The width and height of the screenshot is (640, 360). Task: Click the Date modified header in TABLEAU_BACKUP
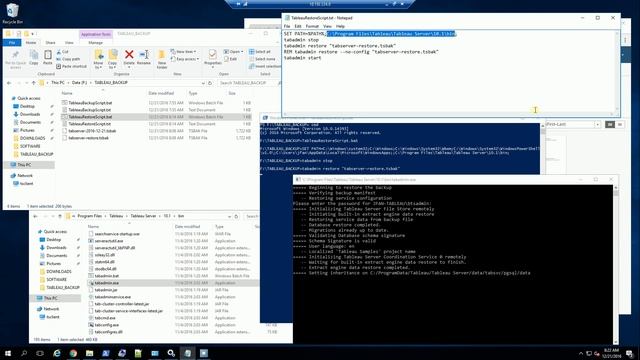coord(161,93)
